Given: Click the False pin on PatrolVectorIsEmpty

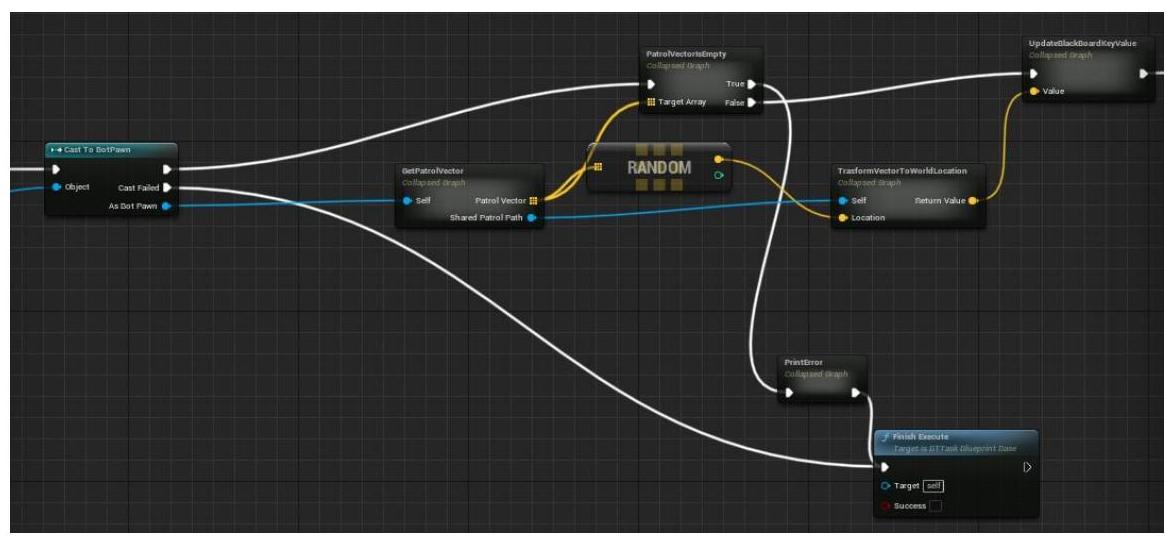Looking at the screenshot, I should 752,102.
